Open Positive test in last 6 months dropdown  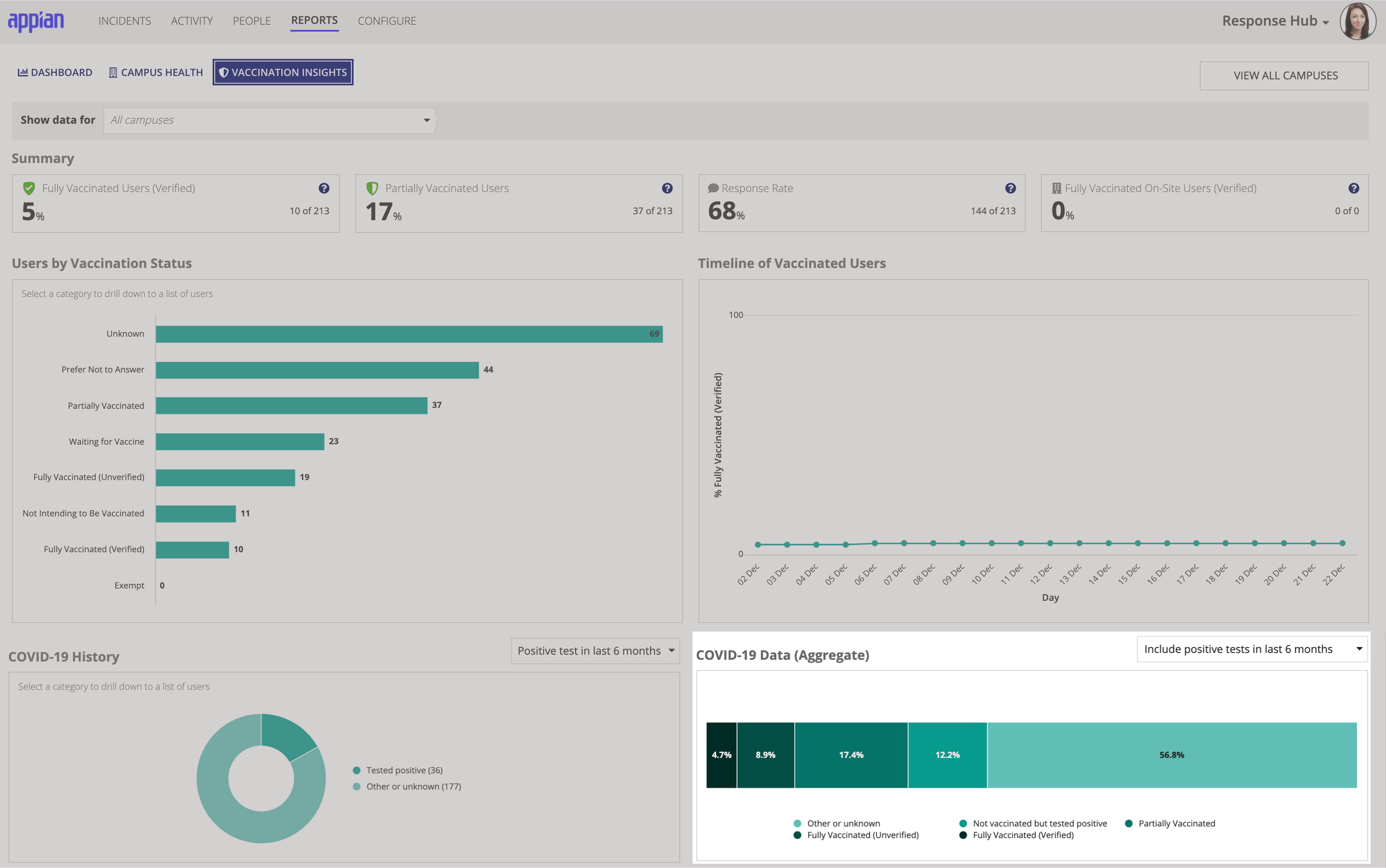(x=595, y=650)
